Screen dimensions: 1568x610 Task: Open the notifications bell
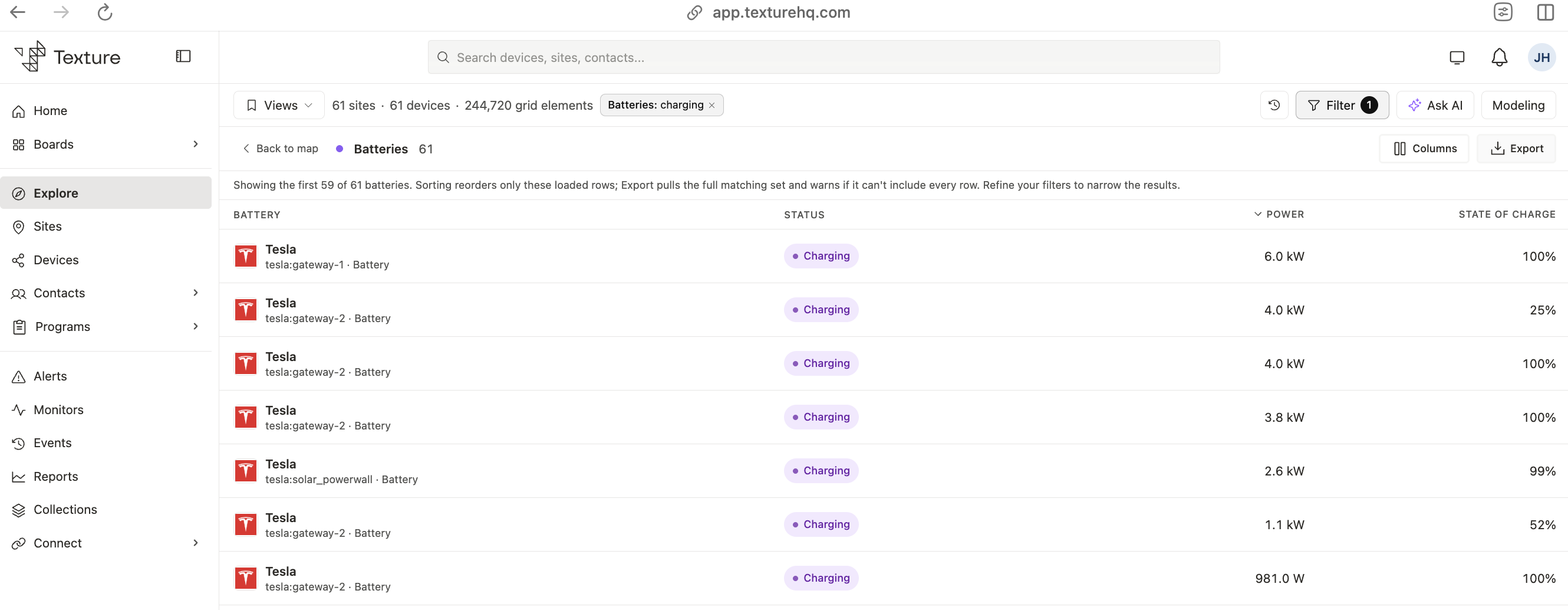click(x=1499, y=57)
